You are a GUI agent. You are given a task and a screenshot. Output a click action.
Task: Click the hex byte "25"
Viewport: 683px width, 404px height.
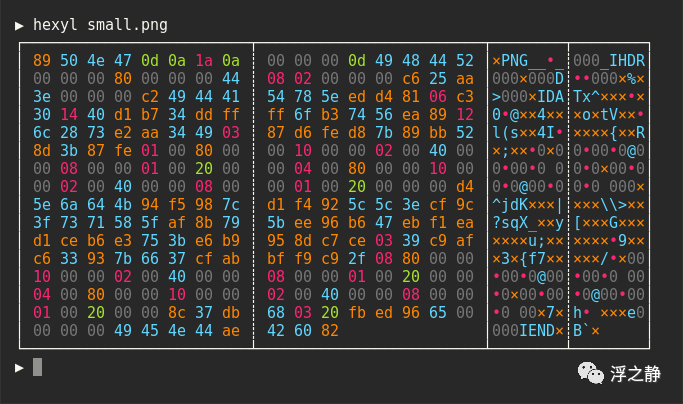click(x=438, y=78)
